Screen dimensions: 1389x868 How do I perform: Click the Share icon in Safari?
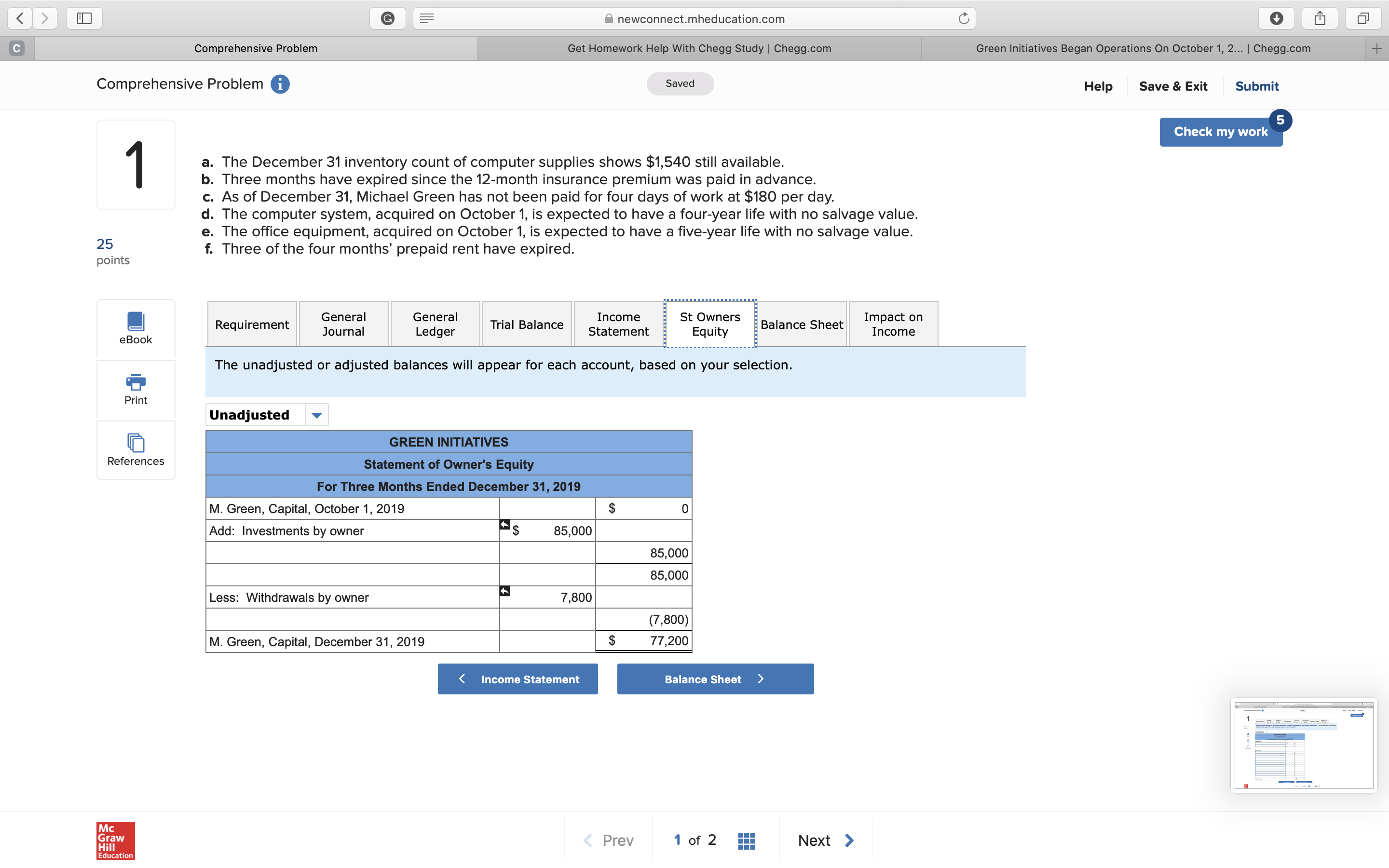click(x=1320, y=18)
